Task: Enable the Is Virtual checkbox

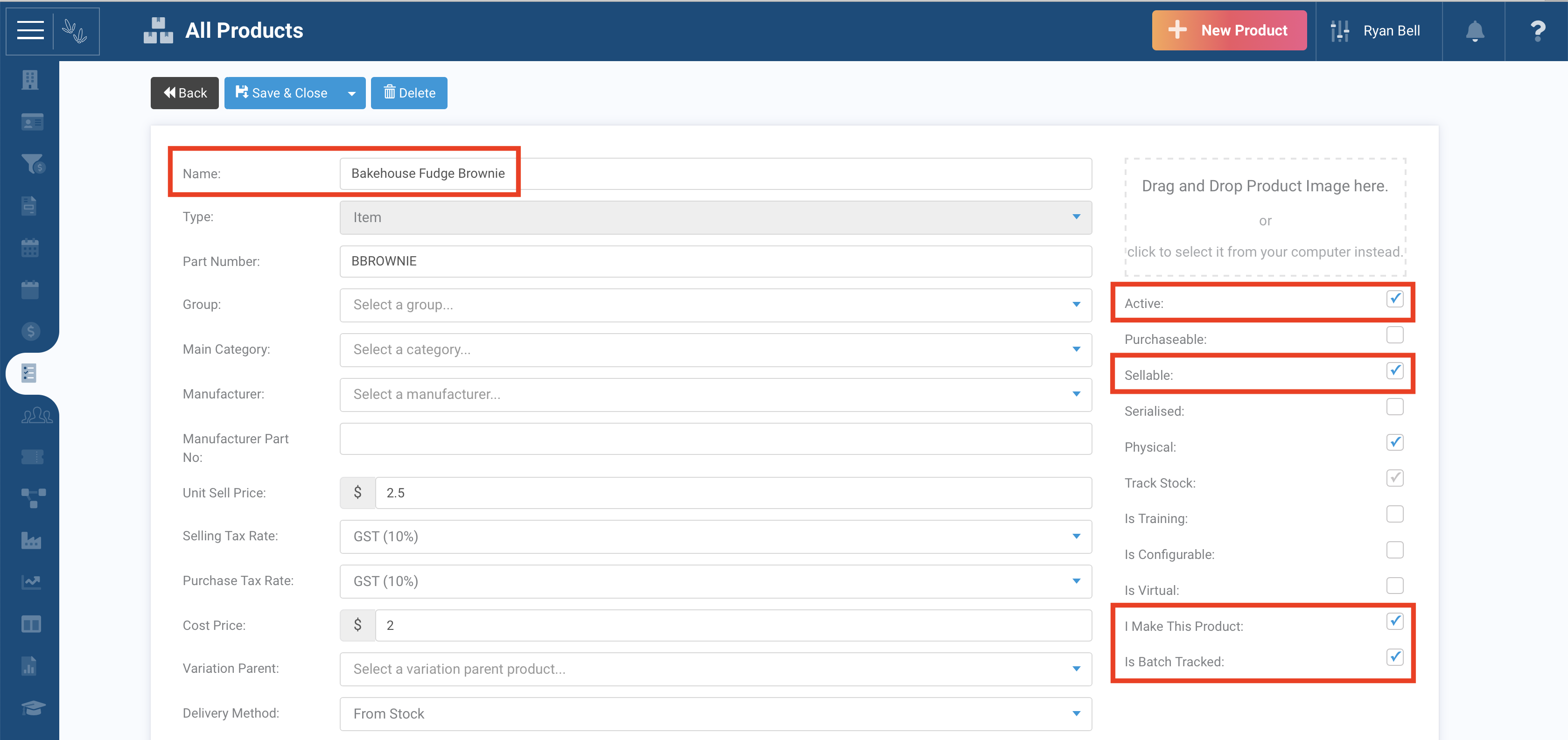Action: coord(1394,586)
